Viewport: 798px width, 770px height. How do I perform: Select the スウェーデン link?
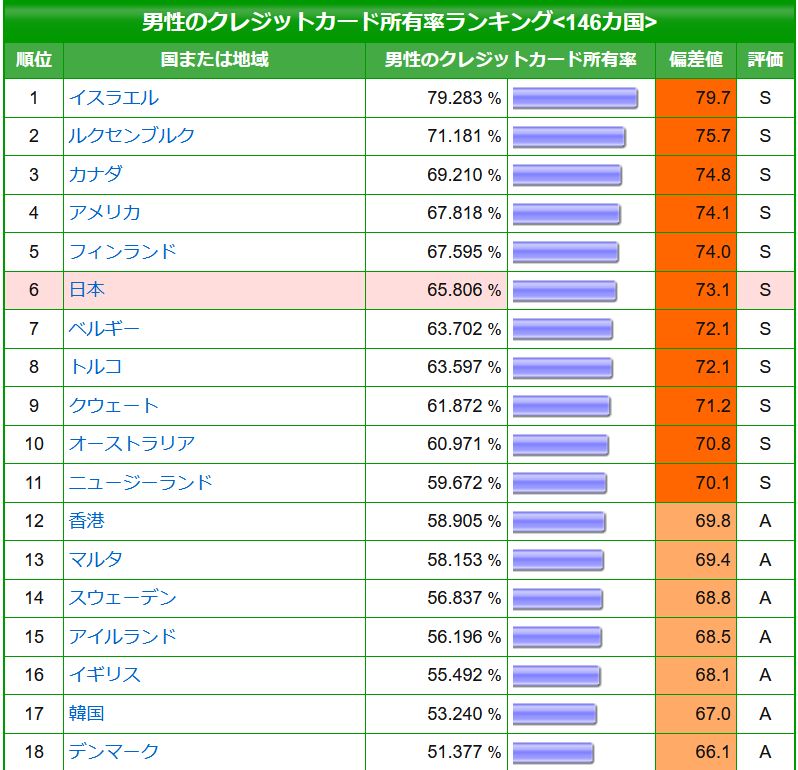pos(122,598)
